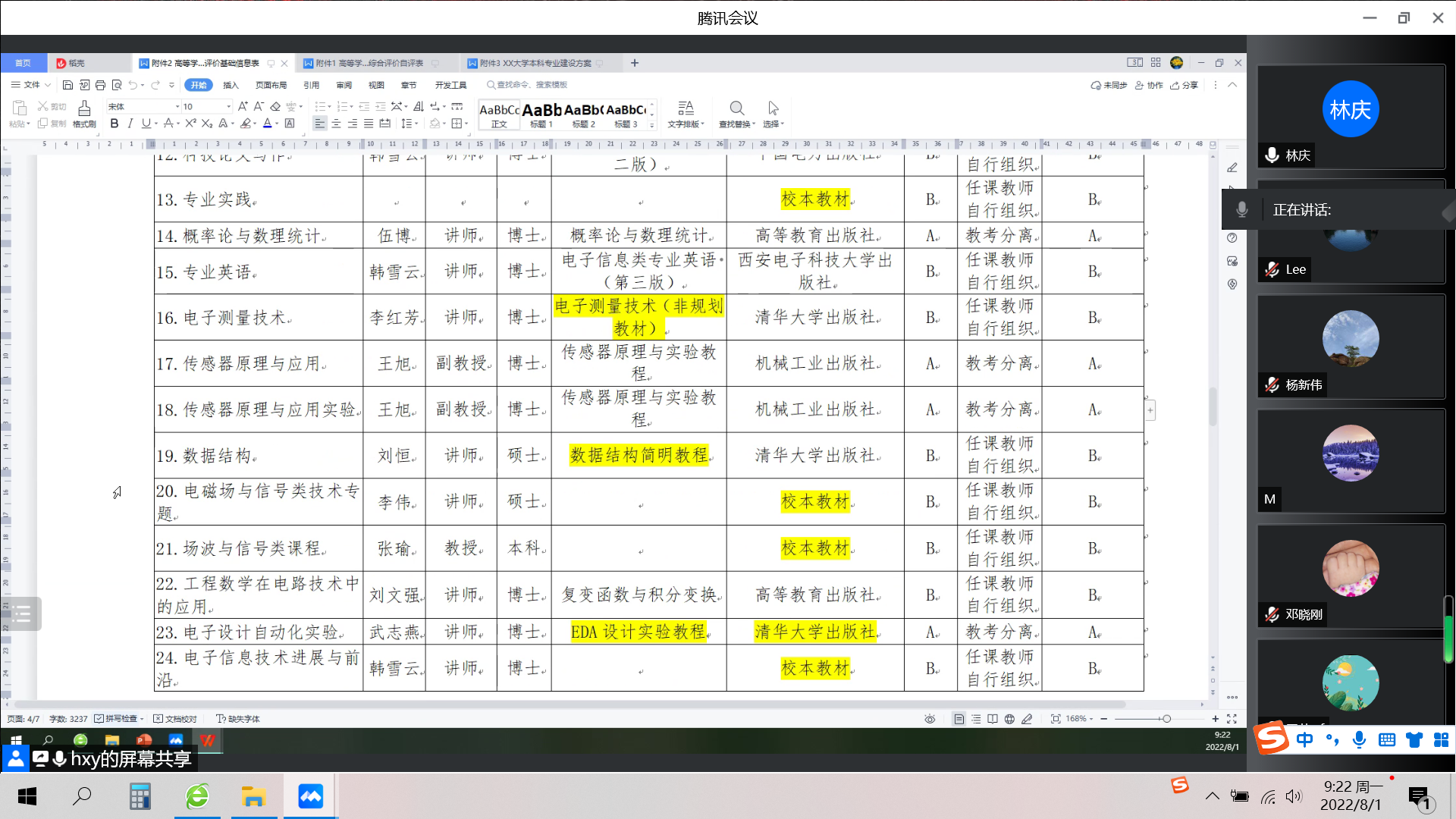Click the 协作 (Collaborate) button

tap(1149, 85)
